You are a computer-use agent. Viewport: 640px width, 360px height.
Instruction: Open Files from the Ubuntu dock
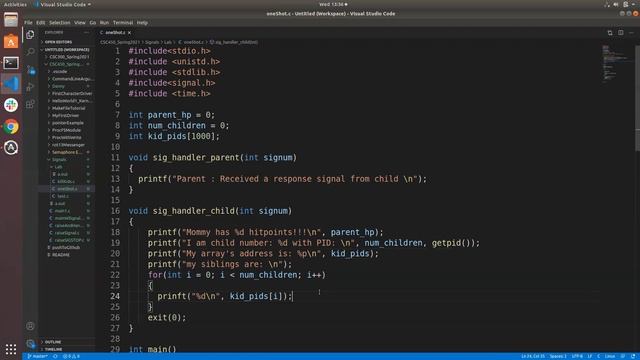(11, 20)
